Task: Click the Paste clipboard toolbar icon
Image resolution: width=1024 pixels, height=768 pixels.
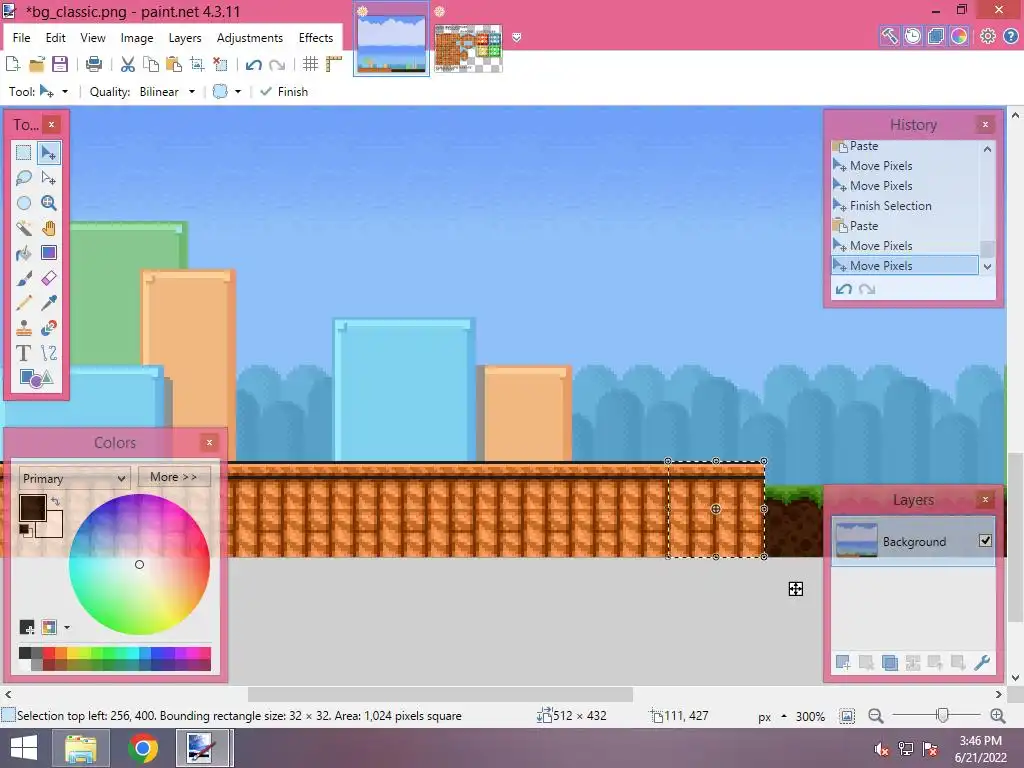Action: coord(174,64)
